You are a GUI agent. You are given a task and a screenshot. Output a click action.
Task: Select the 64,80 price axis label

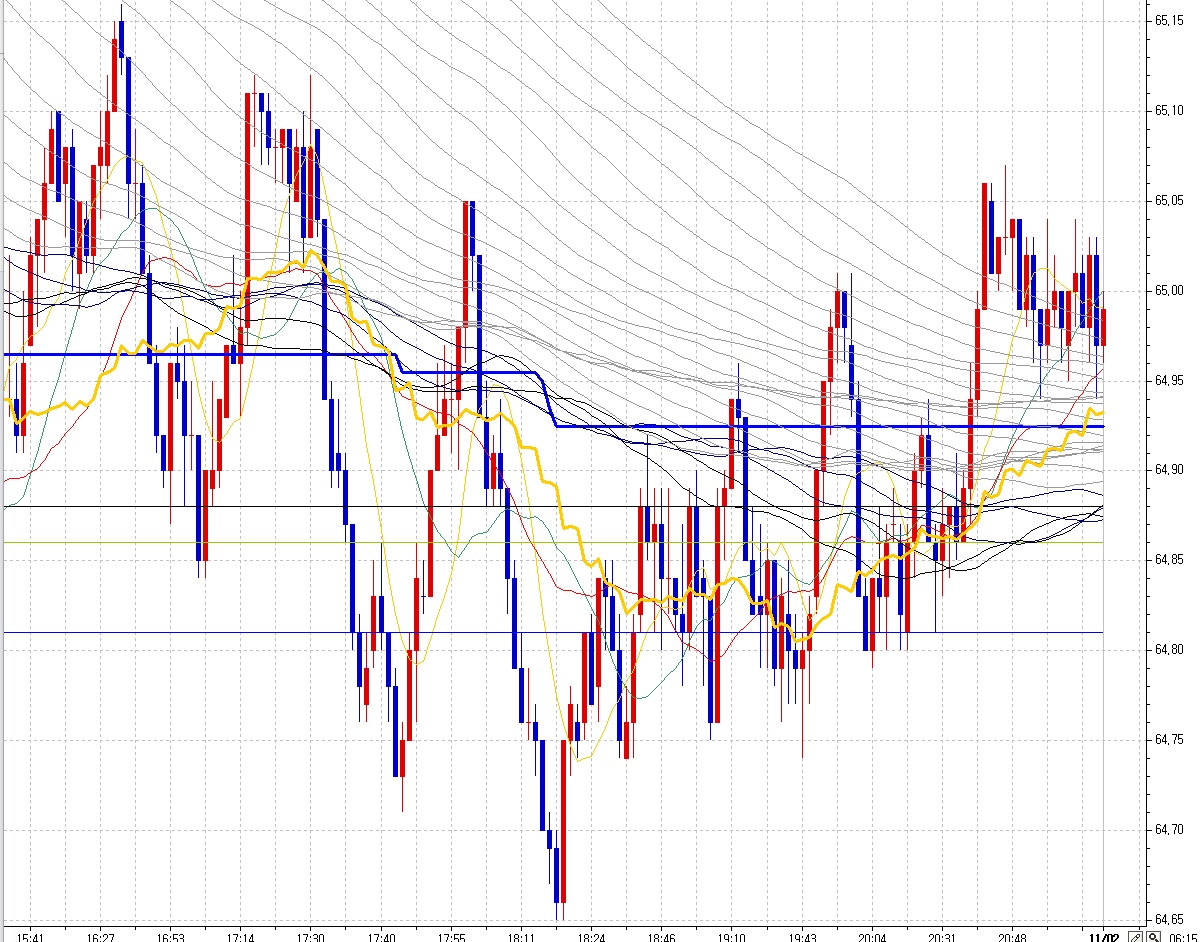click(1168, 650)
